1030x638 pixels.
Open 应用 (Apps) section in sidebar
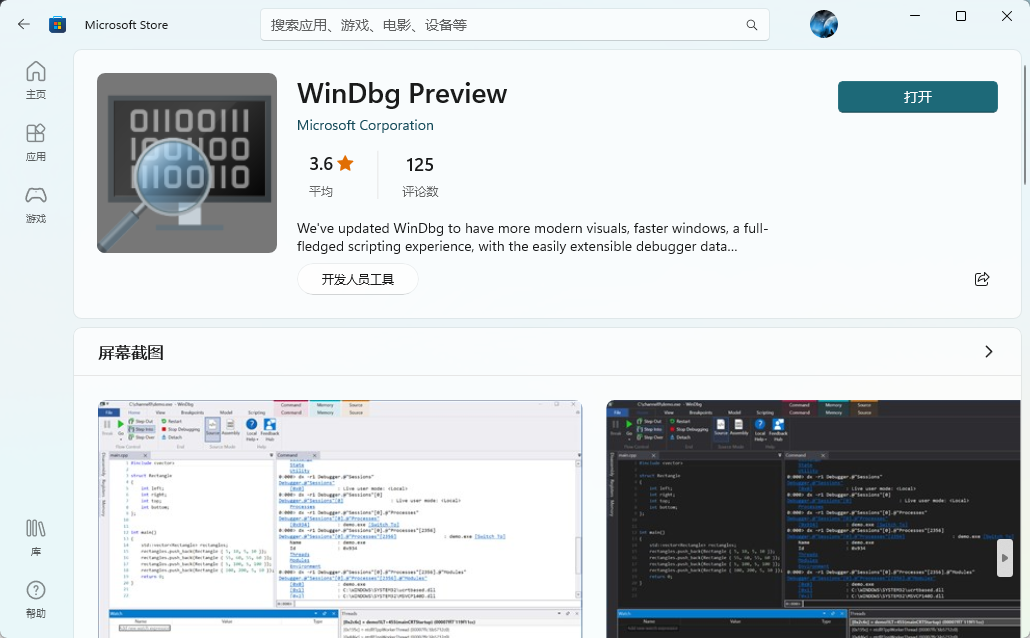point(36,142)
